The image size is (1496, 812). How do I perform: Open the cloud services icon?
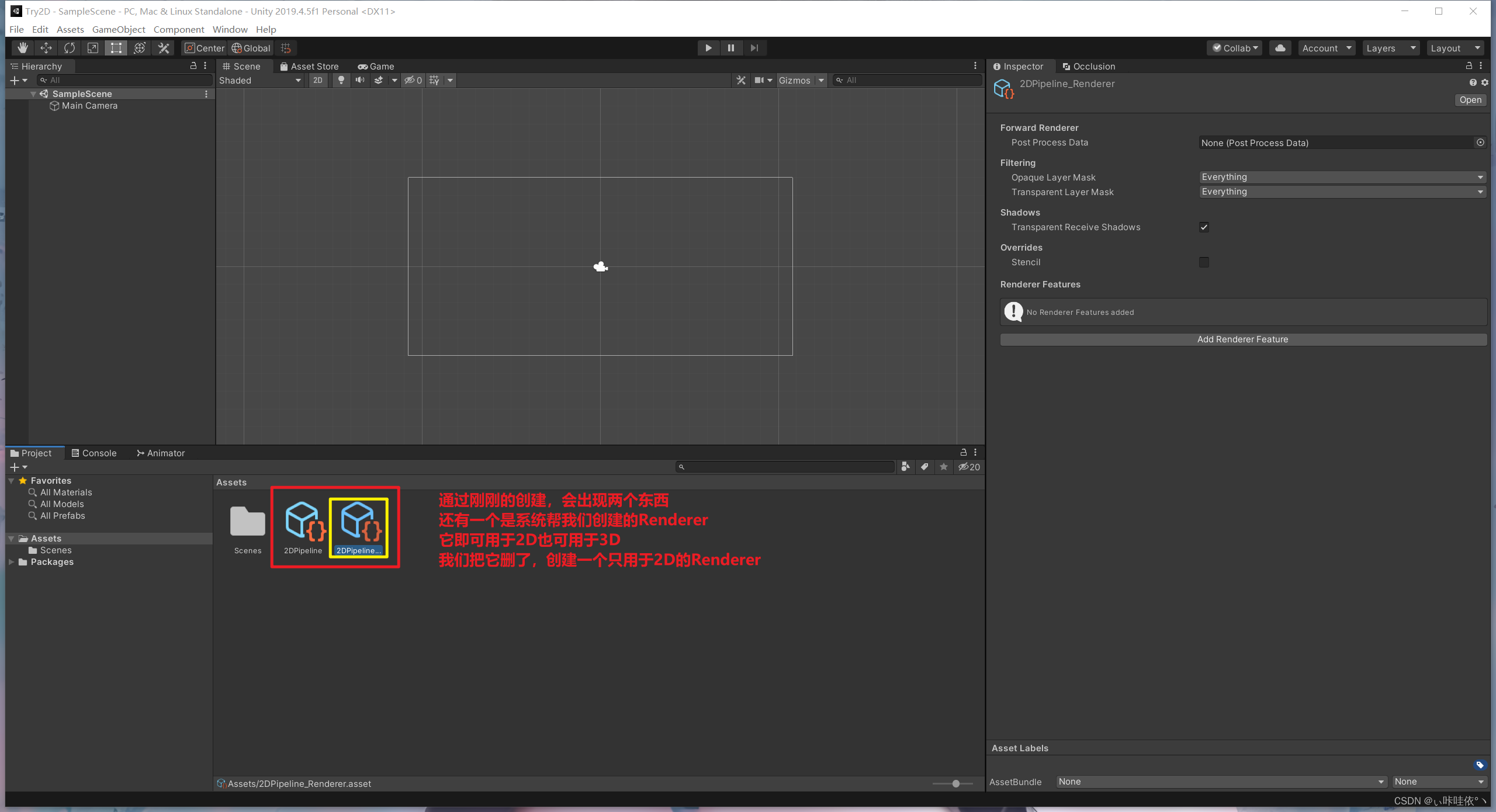[1280, 48]
